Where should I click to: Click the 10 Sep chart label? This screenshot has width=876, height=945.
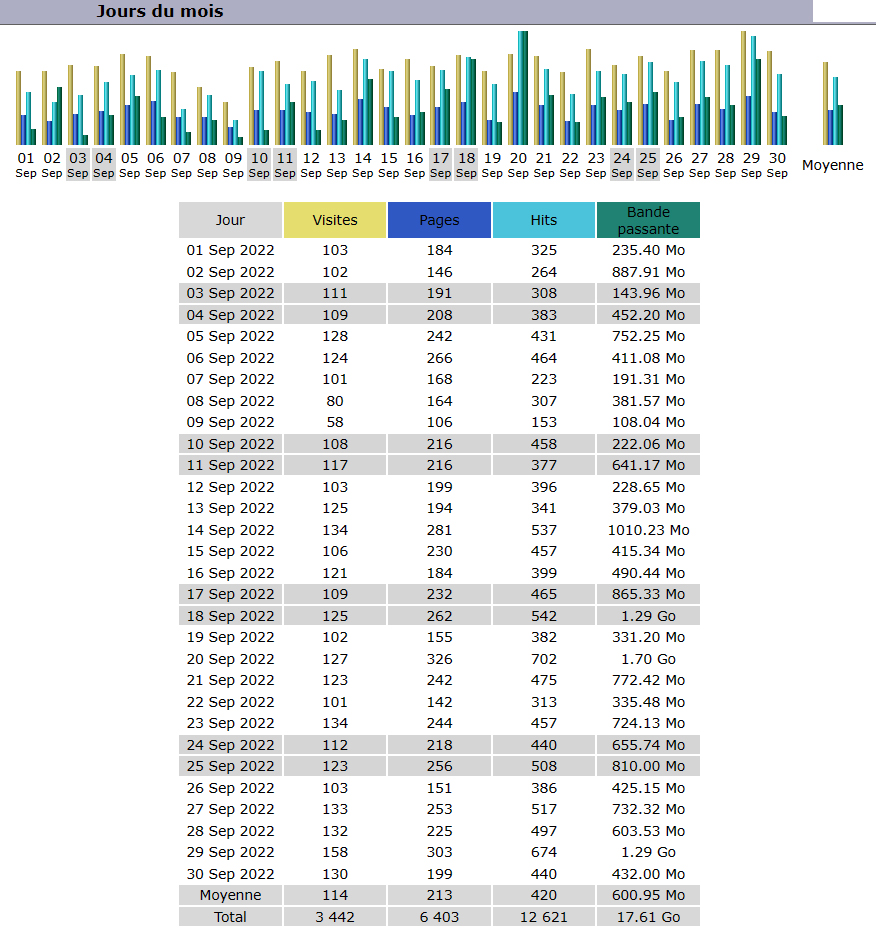click(259, 165)
